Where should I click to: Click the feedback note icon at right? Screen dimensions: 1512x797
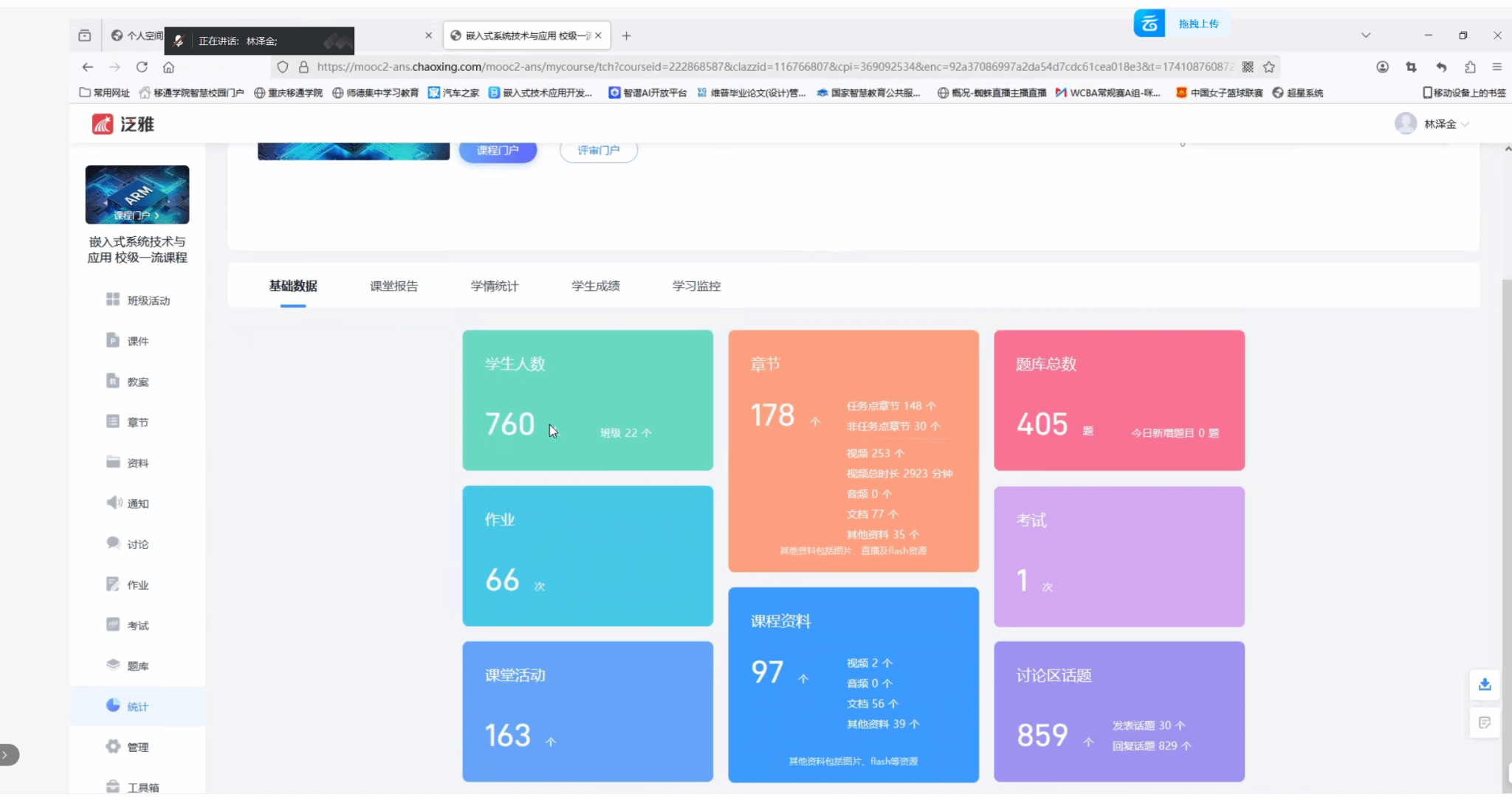pyautogui.click(x=1484, y=722)
